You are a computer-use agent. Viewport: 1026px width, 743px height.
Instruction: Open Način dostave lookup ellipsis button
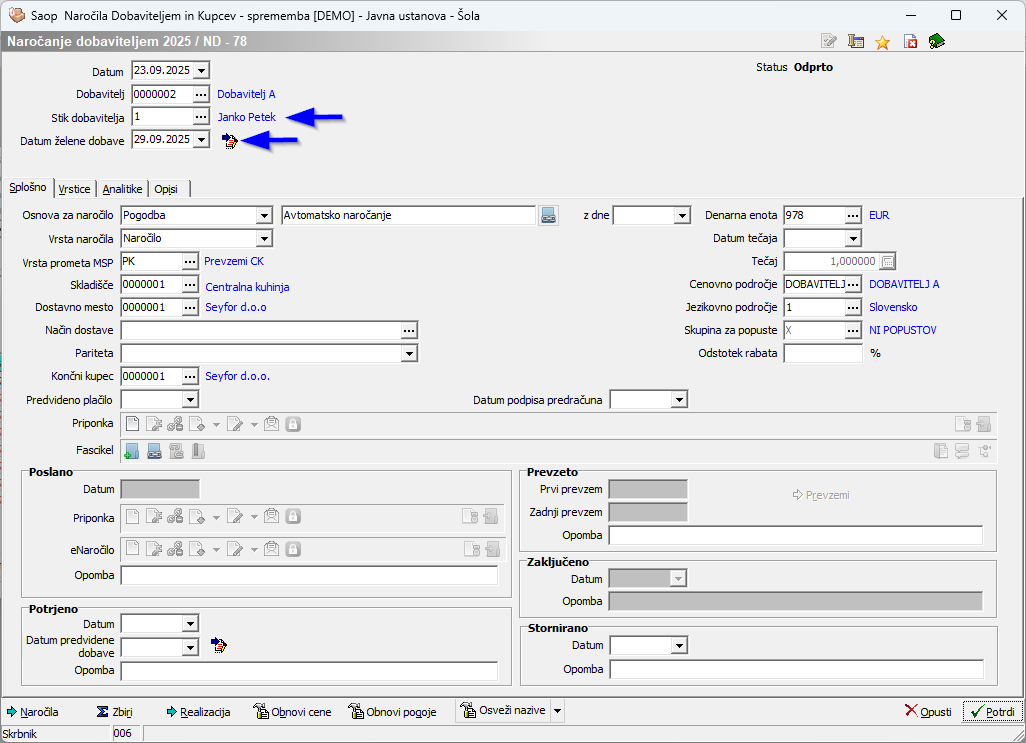[x=409, y=331]
